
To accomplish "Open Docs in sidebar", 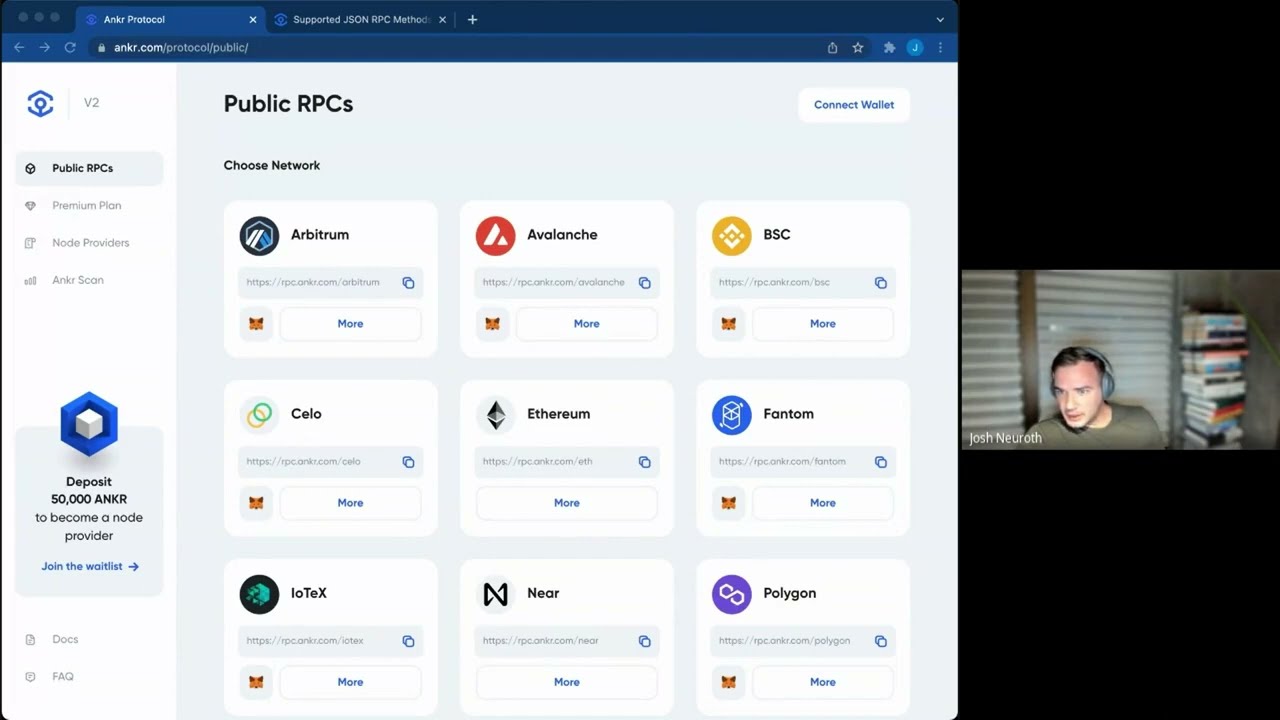I will [65, 639].
